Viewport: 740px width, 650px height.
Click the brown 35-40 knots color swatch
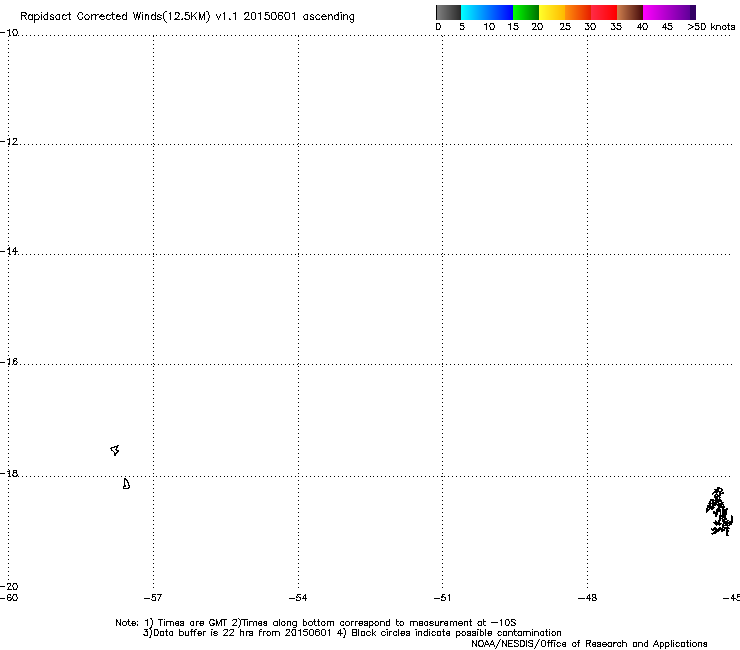point(630,12)
